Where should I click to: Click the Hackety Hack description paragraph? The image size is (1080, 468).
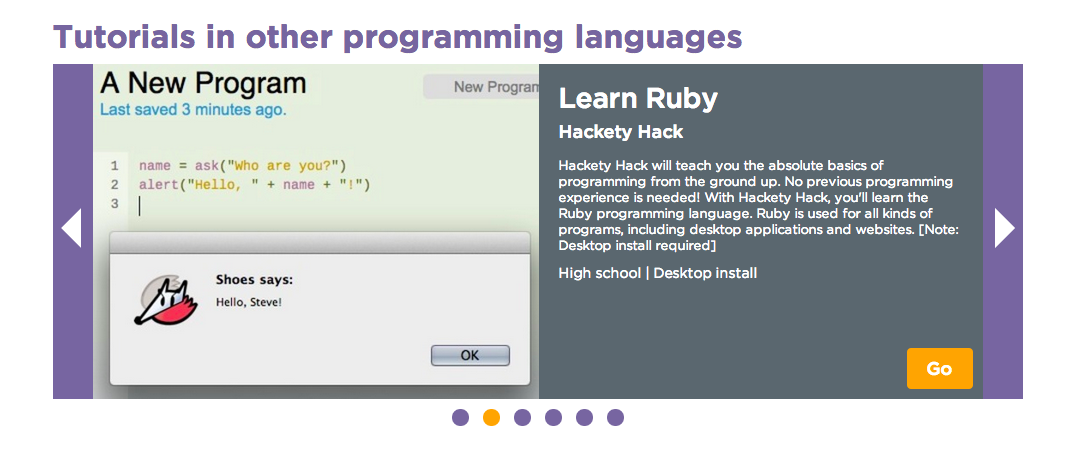pos(756,205)
